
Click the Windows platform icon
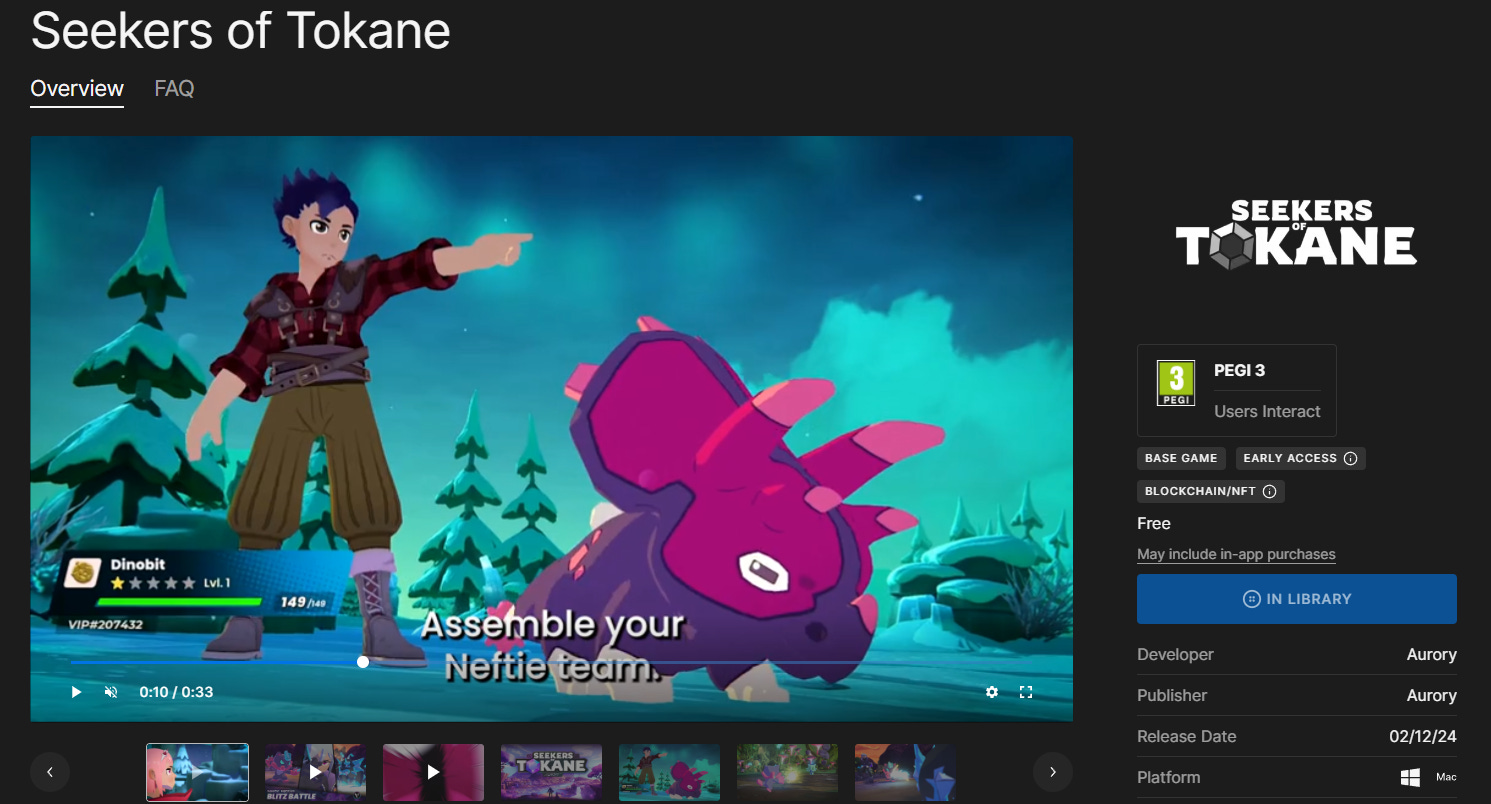(1411, 777)
